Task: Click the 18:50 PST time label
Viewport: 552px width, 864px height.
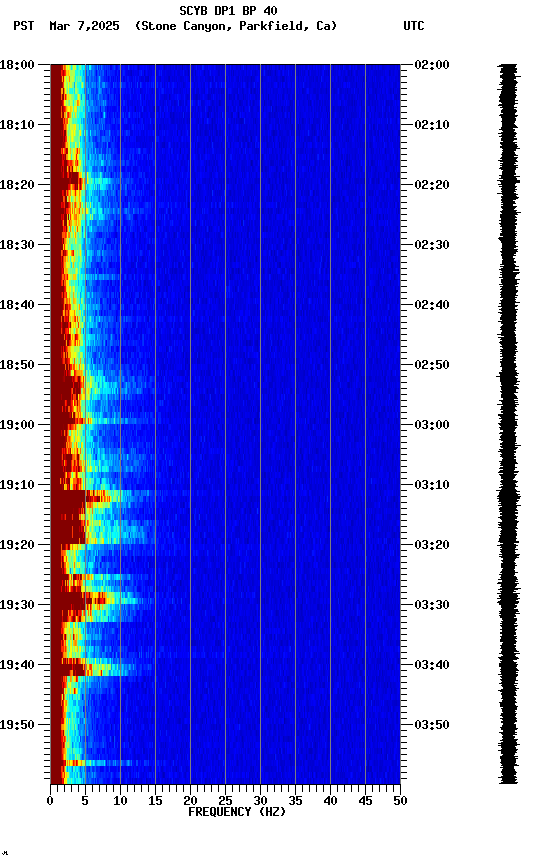Action: coord(17,365)
